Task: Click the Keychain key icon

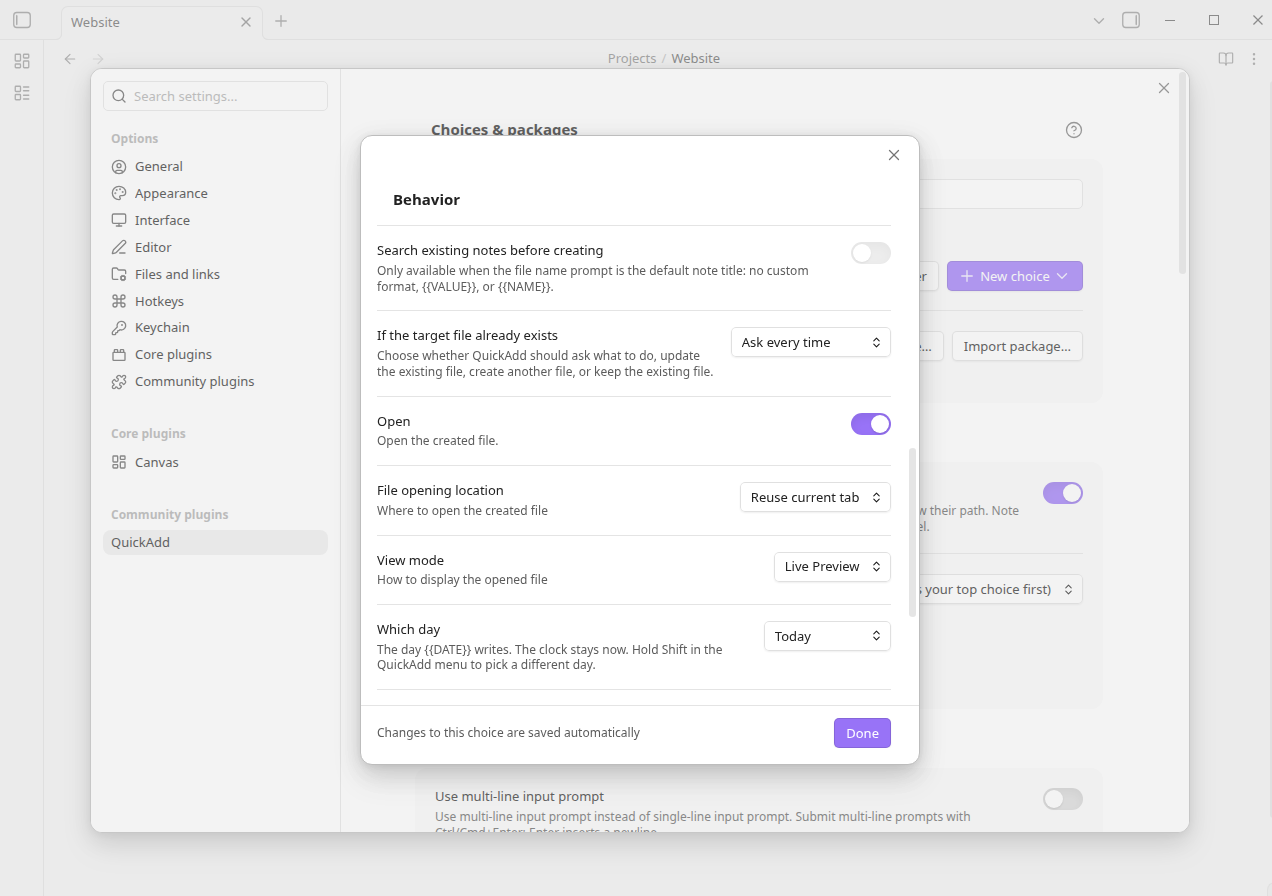Action: tap(119, 327)
